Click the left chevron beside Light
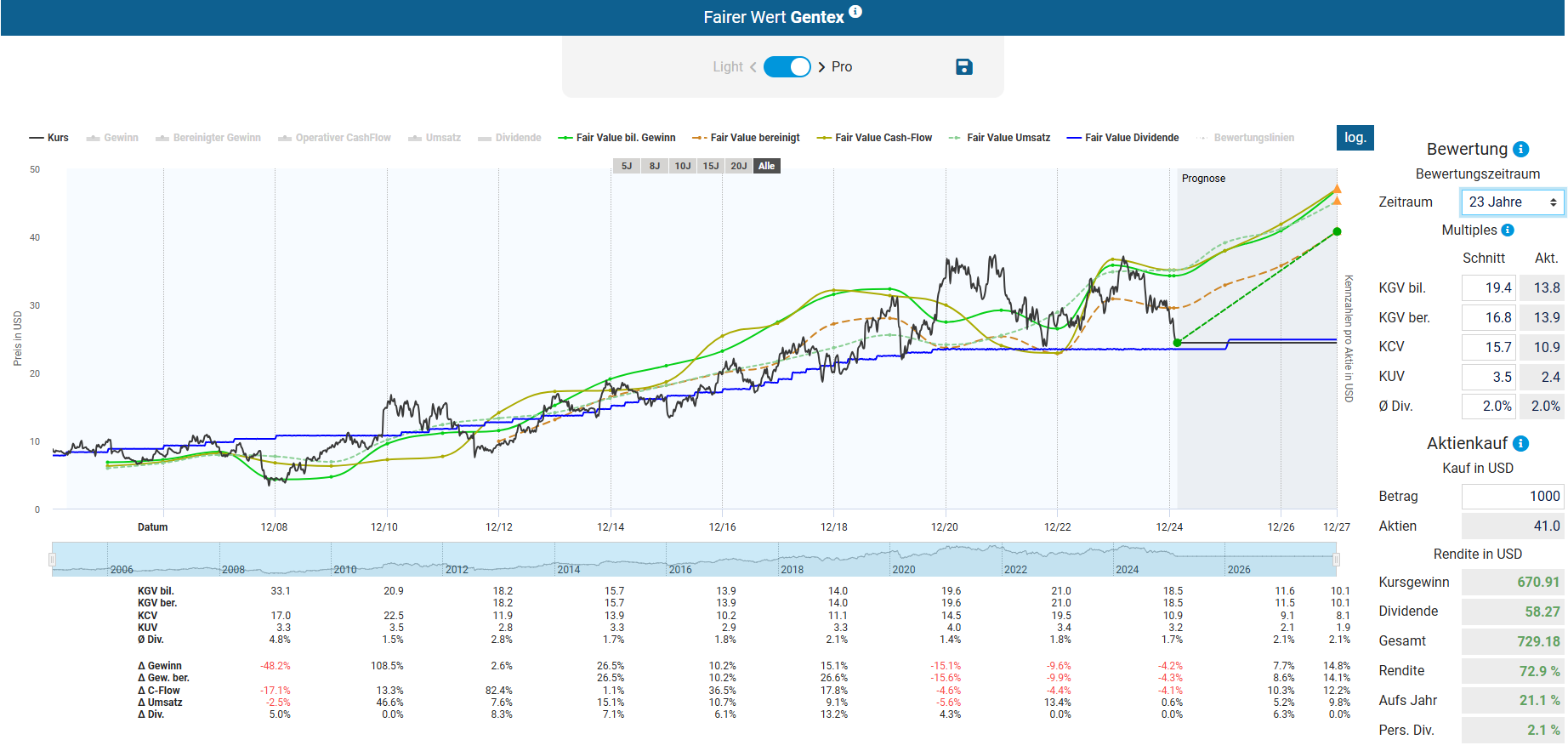The image size is (1568, 751). tap(753, 67)
